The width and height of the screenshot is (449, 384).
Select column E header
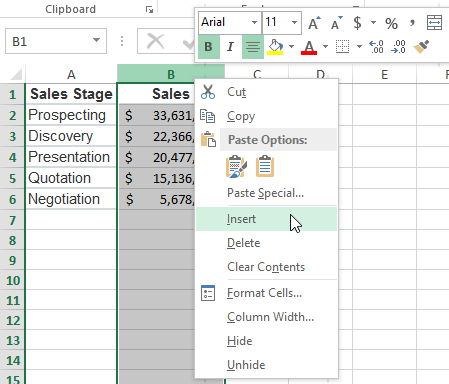click(384, 74)
